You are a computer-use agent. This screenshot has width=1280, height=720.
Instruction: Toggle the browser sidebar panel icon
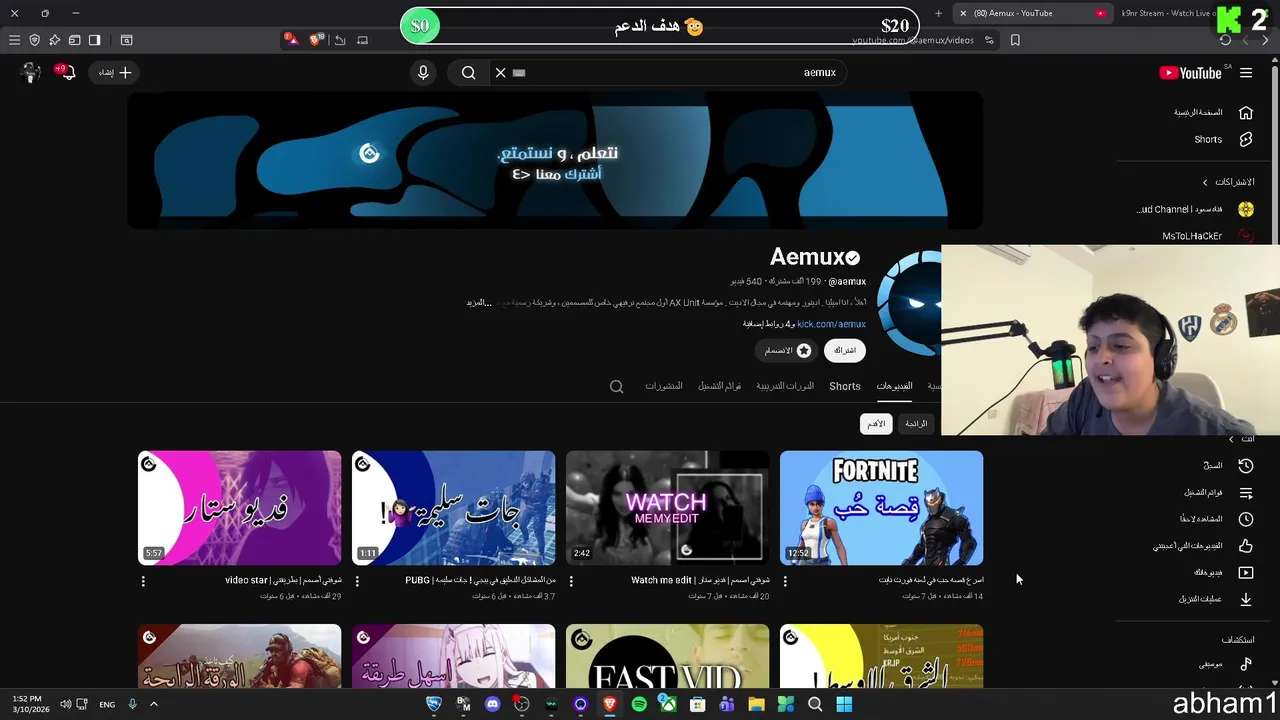click(94, 40)
